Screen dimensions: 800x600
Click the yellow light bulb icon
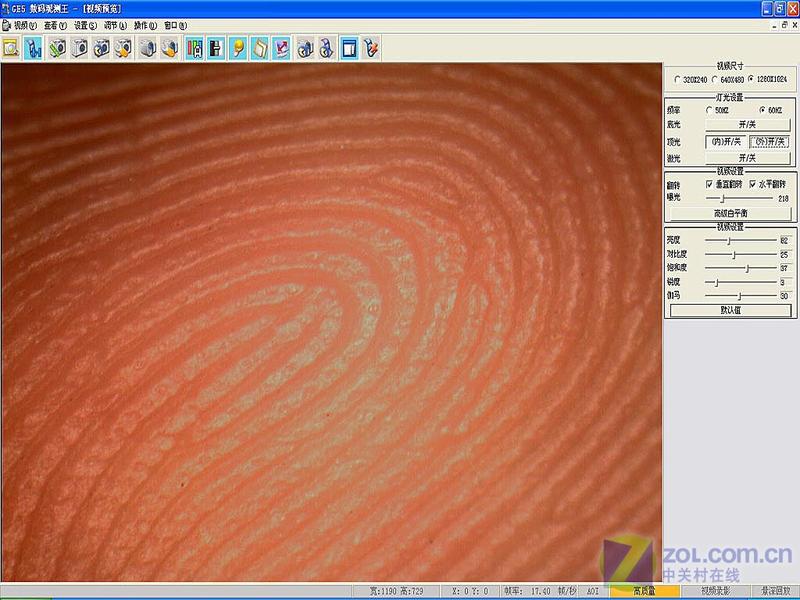pyautogui.click(x=238, y=48)
